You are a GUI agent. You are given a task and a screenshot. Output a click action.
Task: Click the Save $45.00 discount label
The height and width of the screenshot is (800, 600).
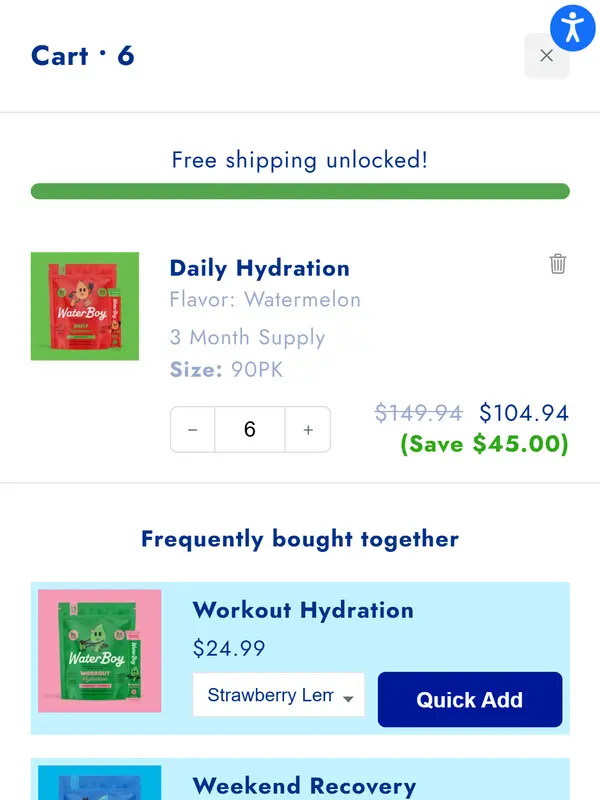pos(484,444)
